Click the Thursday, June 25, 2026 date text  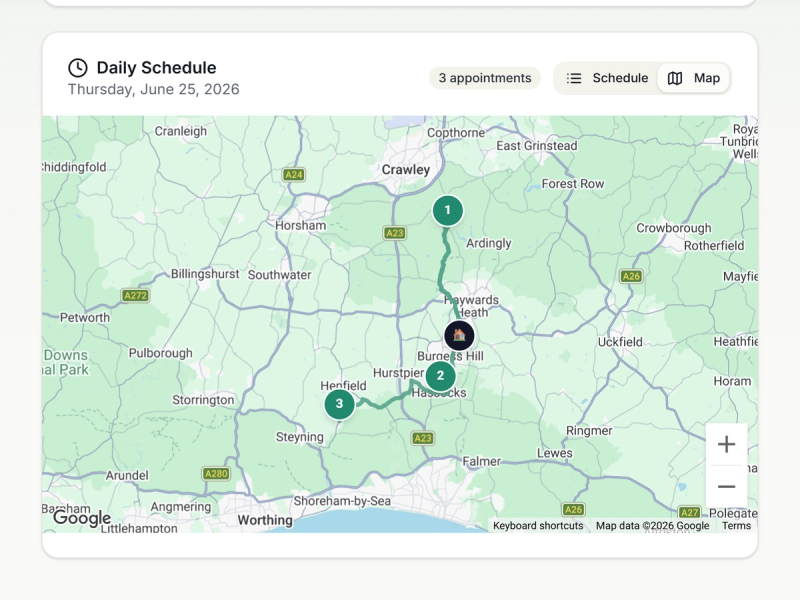click(154, 89)
